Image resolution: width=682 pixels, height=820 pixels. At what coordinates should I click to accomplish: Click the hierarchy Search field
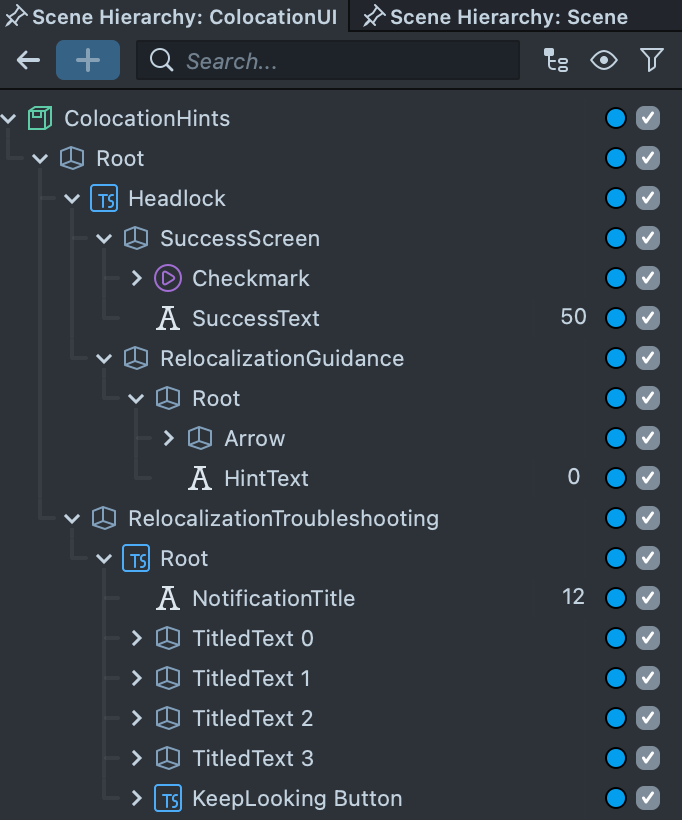[x=340, y=61]
